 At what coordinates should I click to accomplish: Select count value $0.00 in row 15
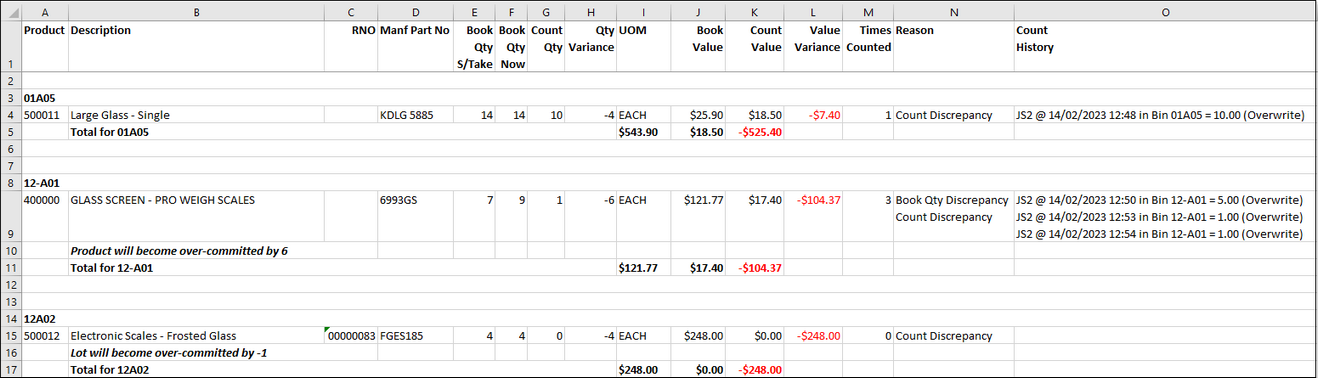point(753,336)
